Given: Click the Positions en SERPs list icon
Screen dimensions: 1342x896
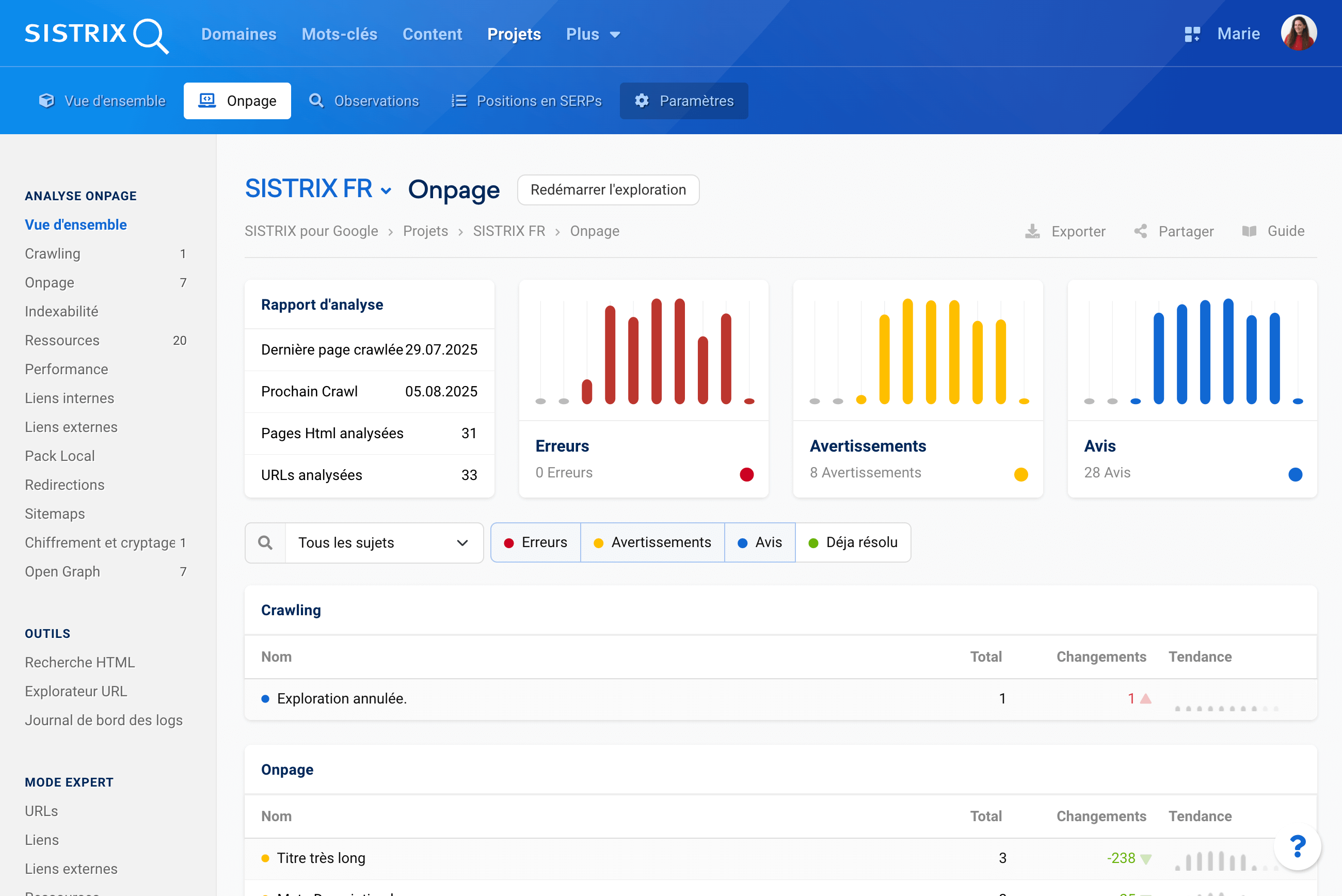Looking at the screenshot, I should pyautogui.click(x=459, y=101).
